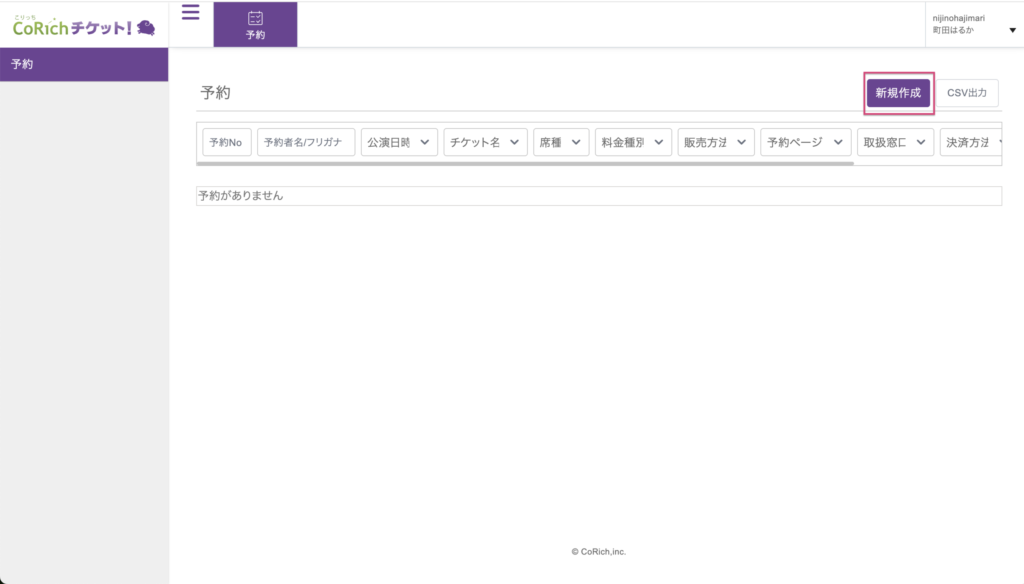Screen dimensions: 1024x584
Task: Click the horizontal scrollbar under the filters
Action: coord(525,163)
